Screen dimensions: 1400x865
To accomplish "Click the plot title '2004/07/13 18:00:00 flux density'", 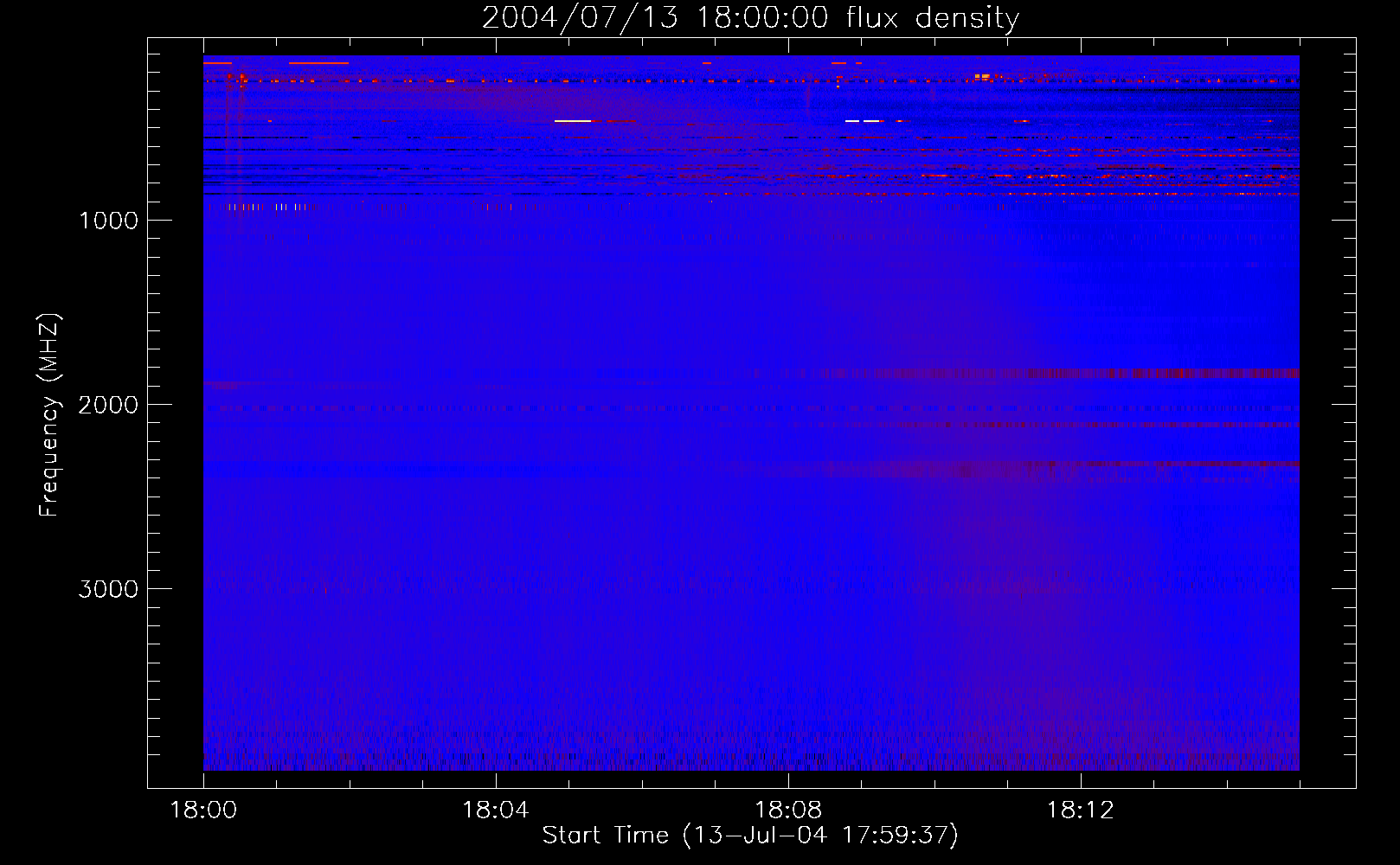I will 750,18.
